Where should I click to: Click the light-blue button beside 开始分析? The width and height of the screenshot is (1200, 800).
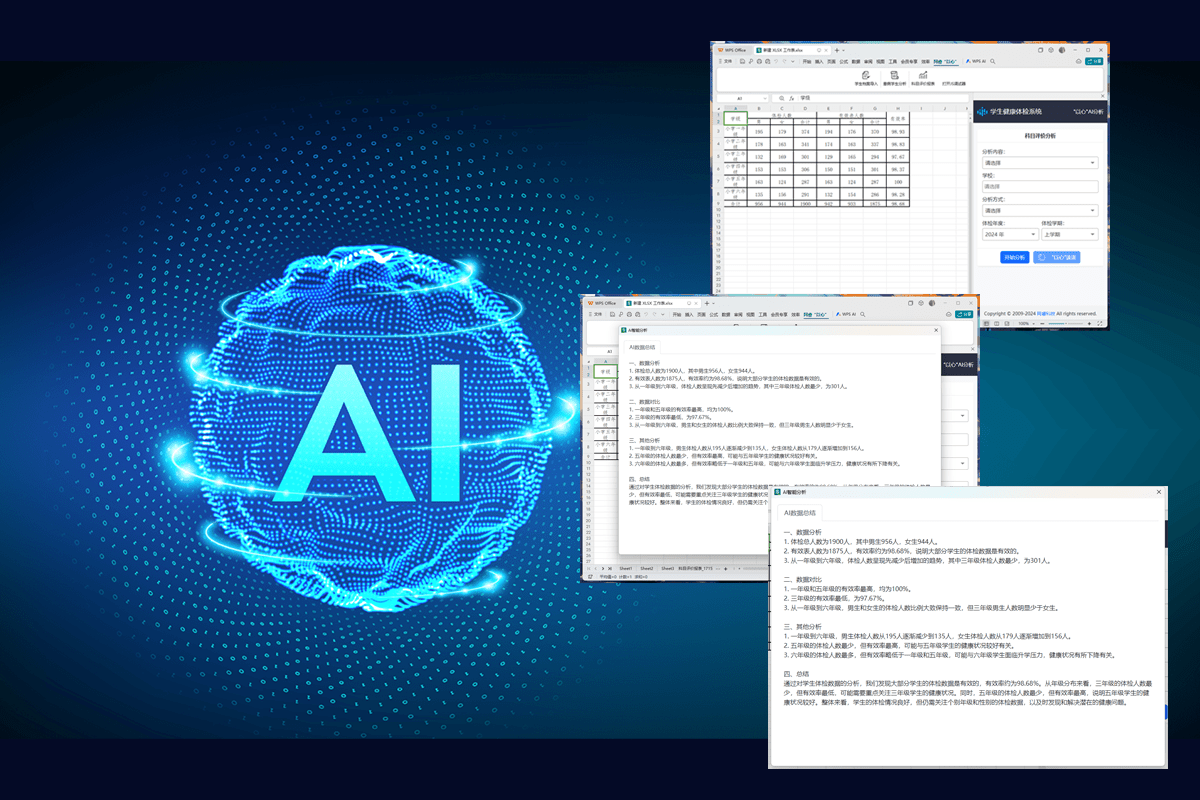click(1056, 257)
